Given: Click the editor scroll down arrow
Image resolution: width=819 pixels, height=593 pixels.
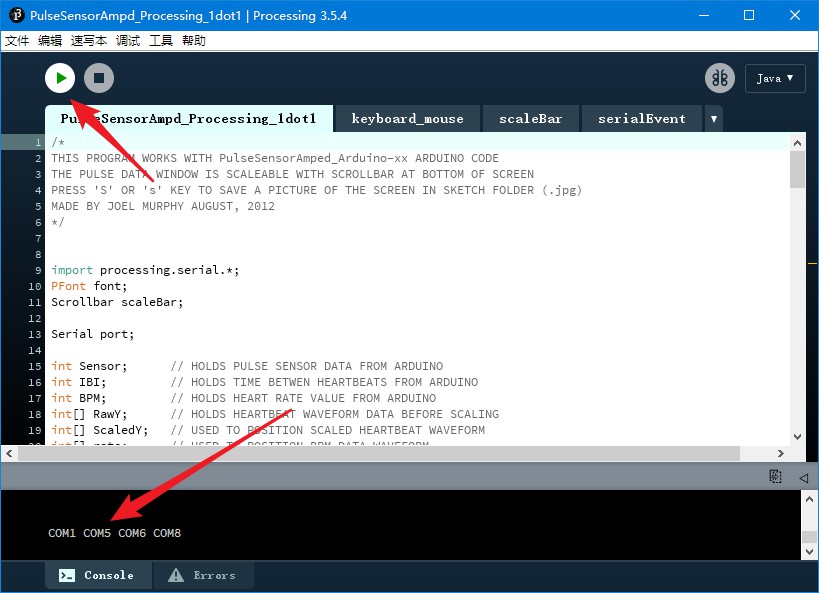Looking at the screenshot, I should (797, 437).
